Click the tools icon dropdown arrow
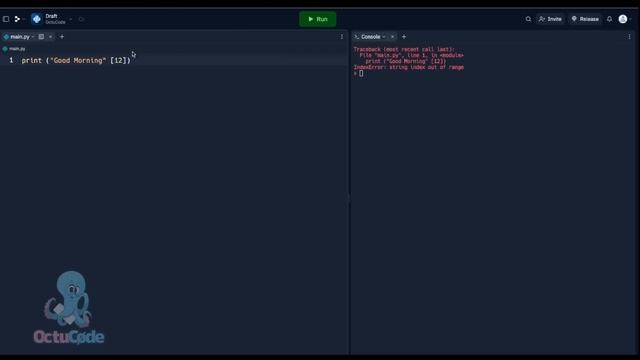The width and height of the screenshot is (640, 360). click(24, 19)
